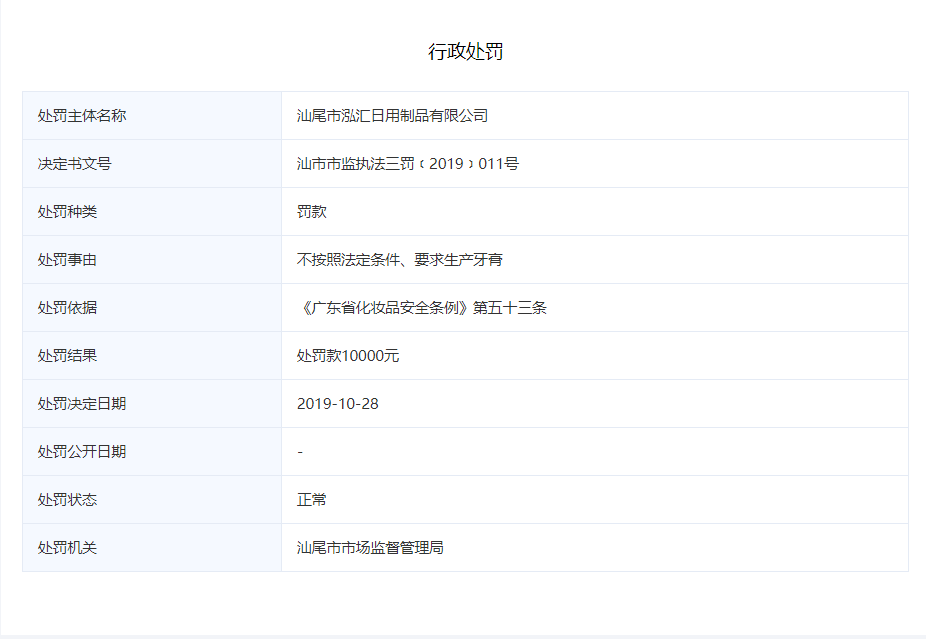Select the 处罚结果 label

(67, 356)
